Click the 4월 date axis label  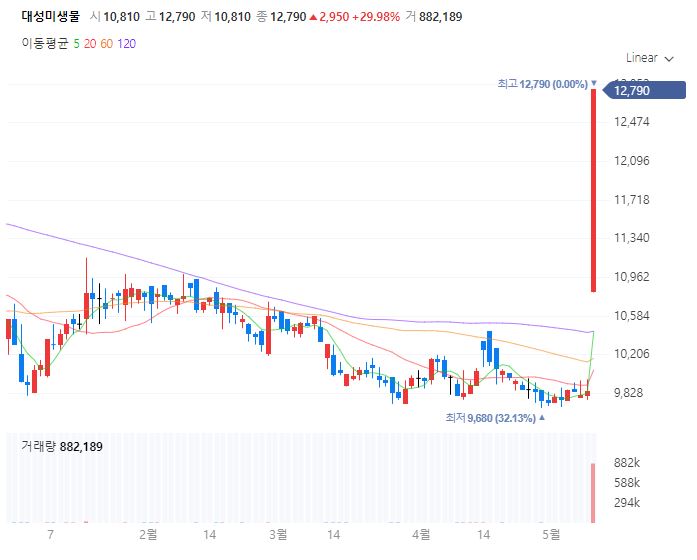point(421,534)
